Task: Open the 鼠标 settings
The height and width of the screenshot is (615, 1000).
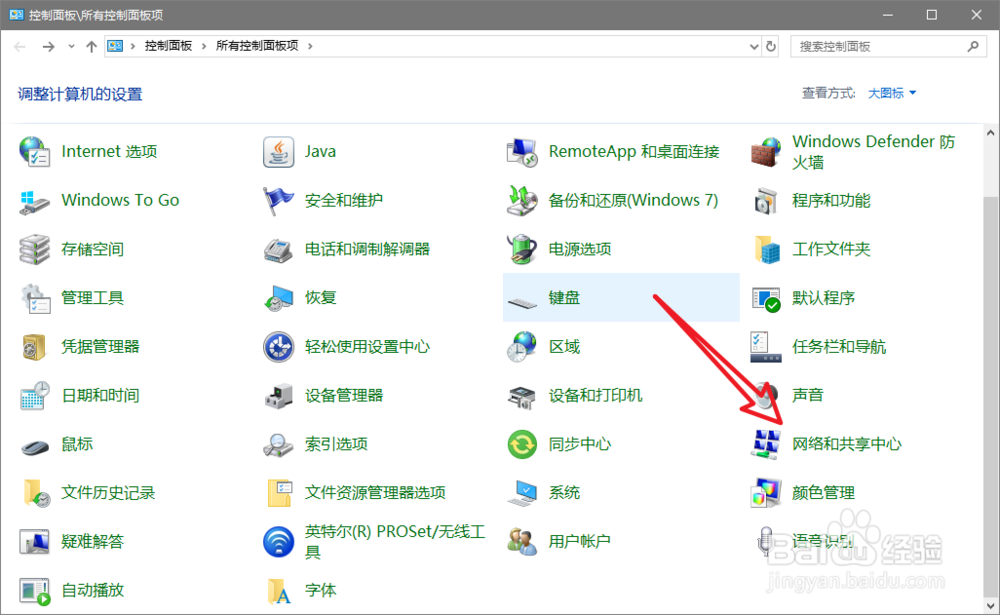Action: (x=75, y=444)
